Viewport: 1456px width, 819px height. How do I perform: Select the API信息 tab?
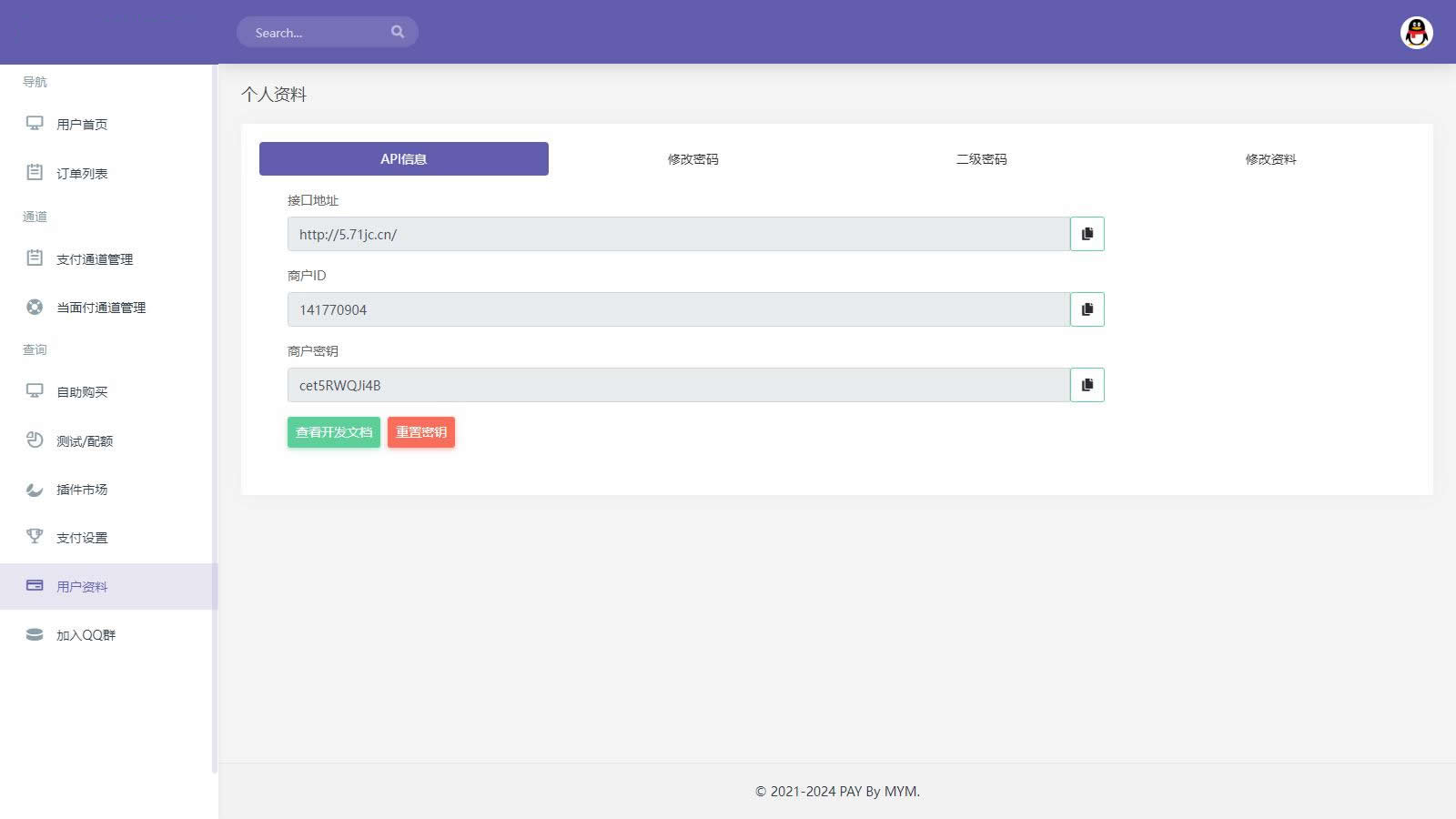click(x=403, y=159)
